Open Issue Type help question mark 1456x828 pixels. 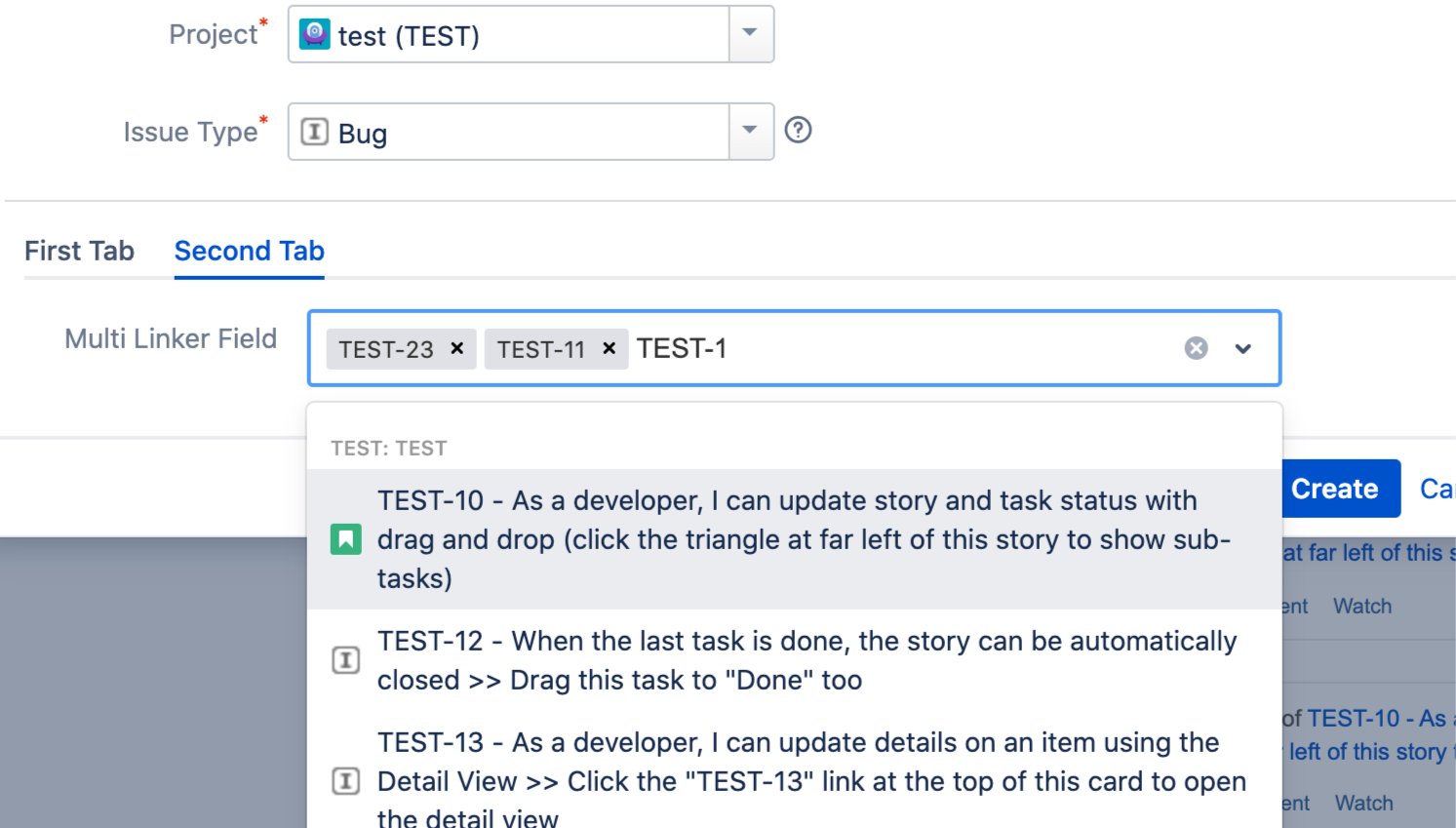point(798,130)
